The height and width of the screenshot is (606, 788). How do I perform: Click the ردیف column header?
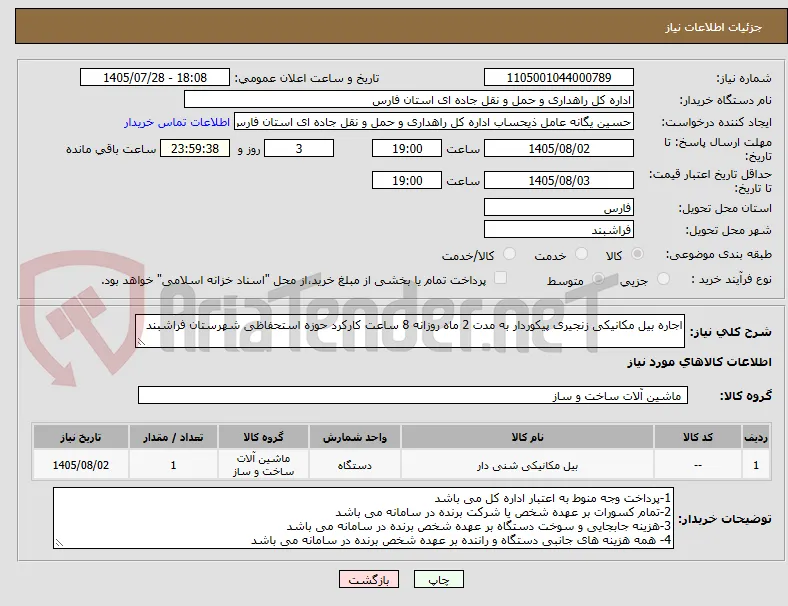pos(755,437)
